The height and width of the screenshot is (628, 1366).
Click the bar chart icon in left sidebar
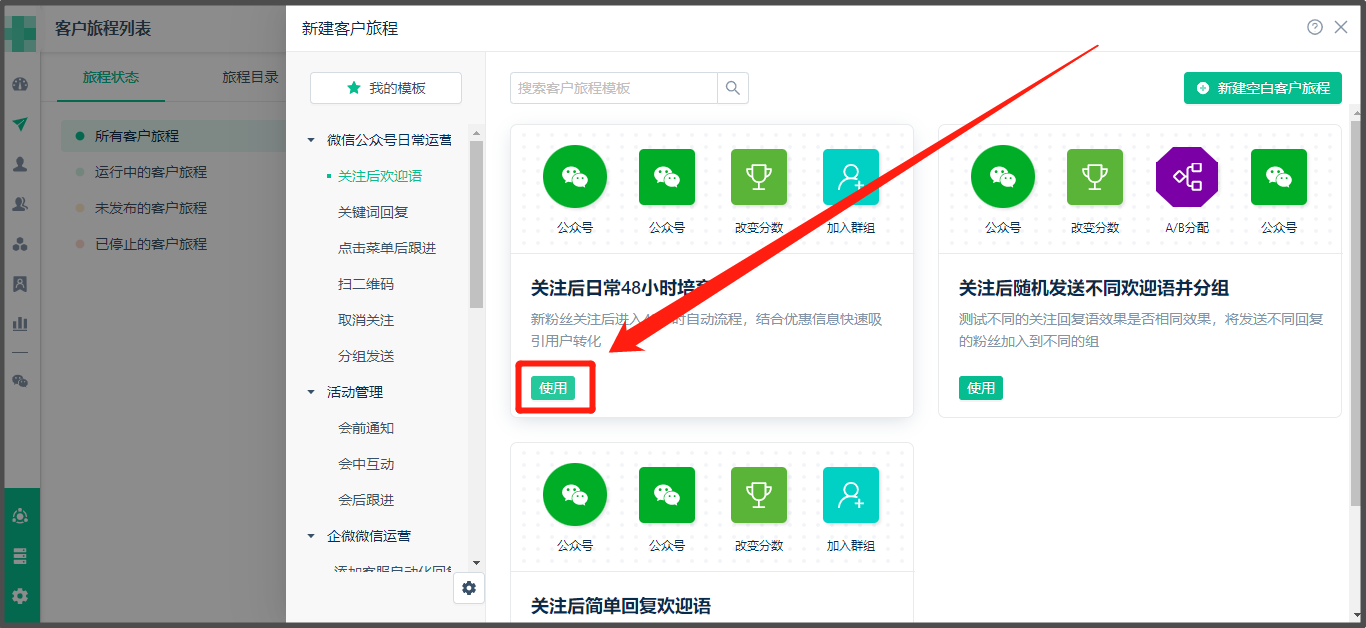tap(20, 323)
